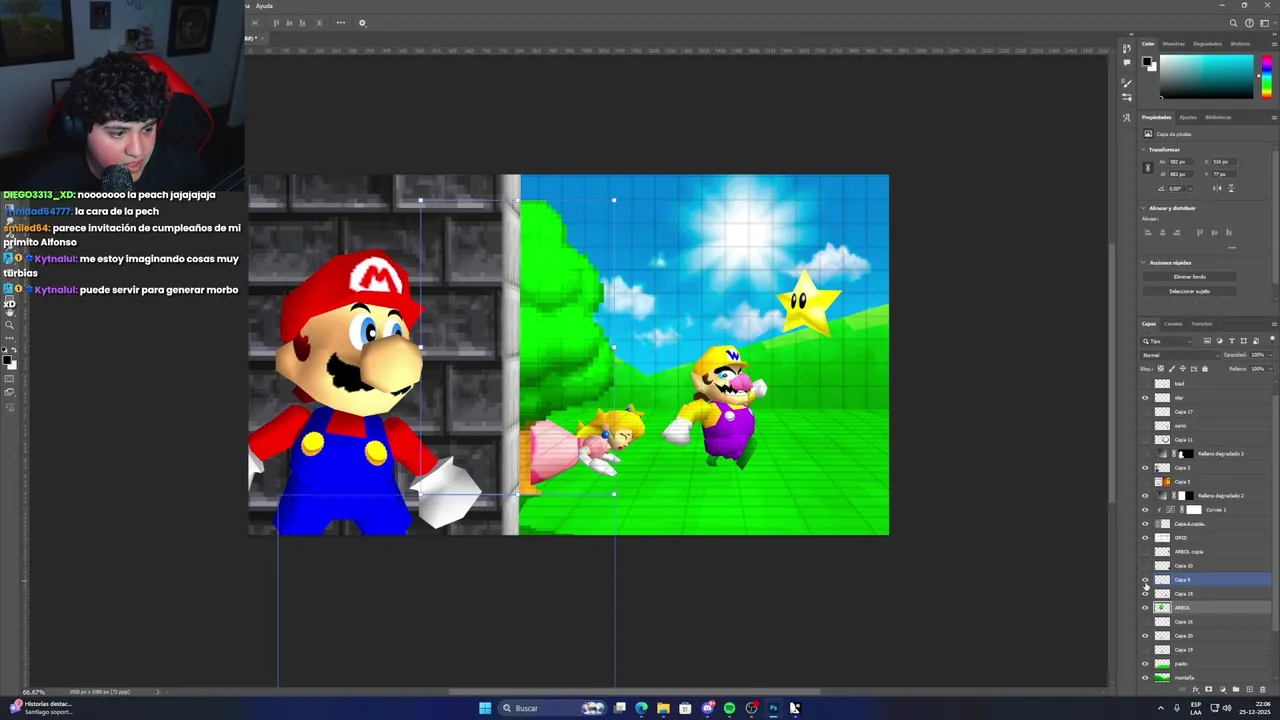Screen dimensions: 1280x720
Task: Collapse the Transformar section
Action: [x=1143, y=150]
